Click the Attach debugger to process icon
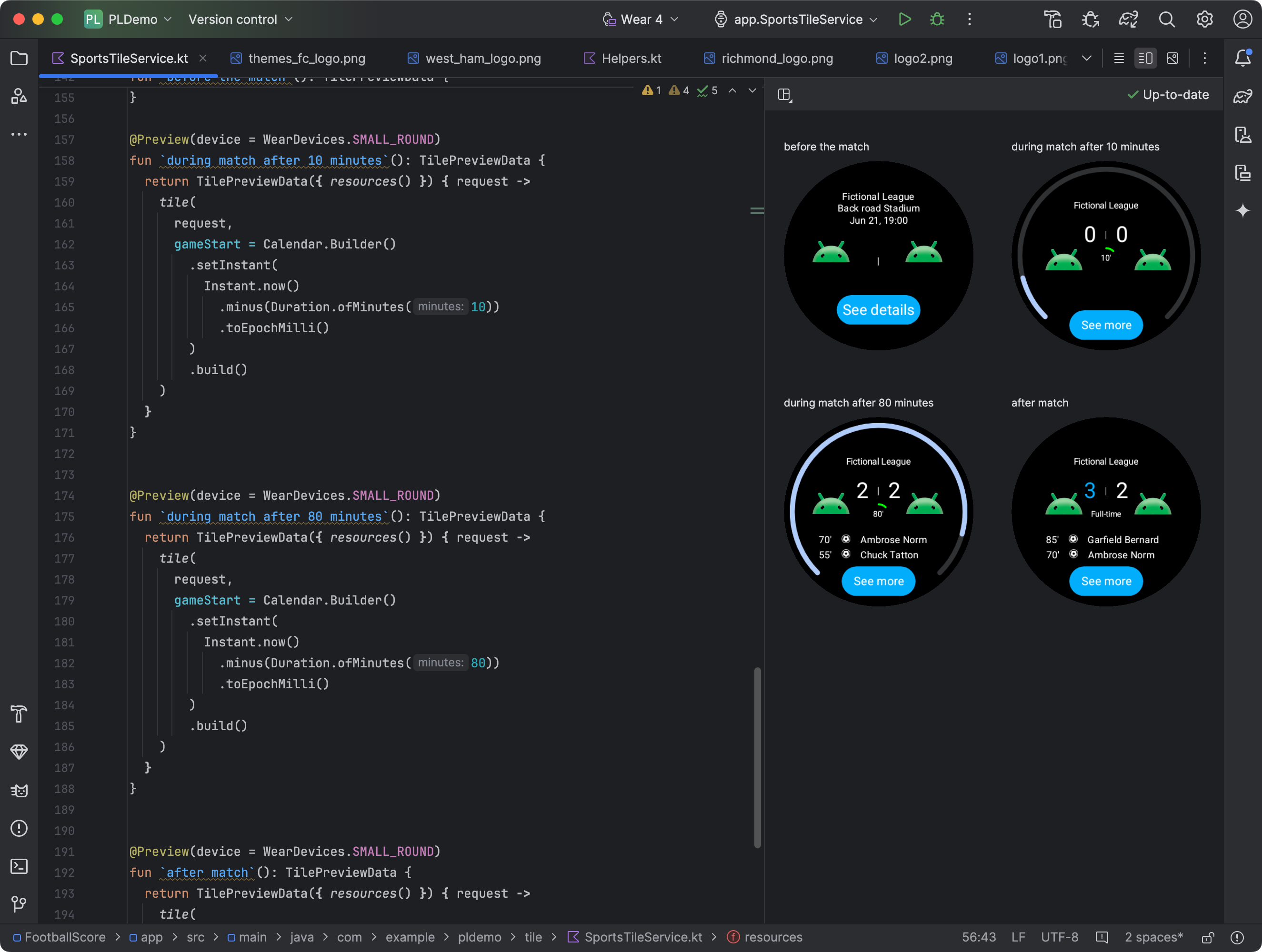The height and width of the screenshot is (952, 1262). tap(1090, 20)
